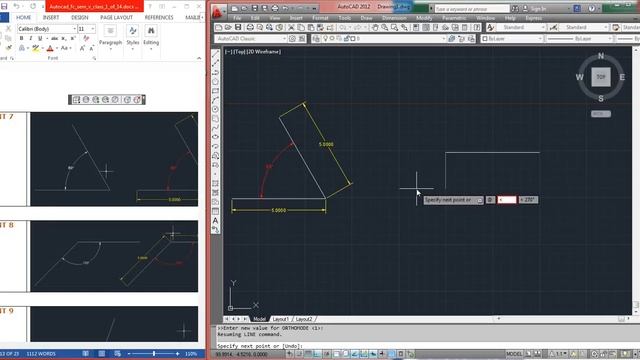Open the AutoCAD application menu (red A)

(218, 12)
